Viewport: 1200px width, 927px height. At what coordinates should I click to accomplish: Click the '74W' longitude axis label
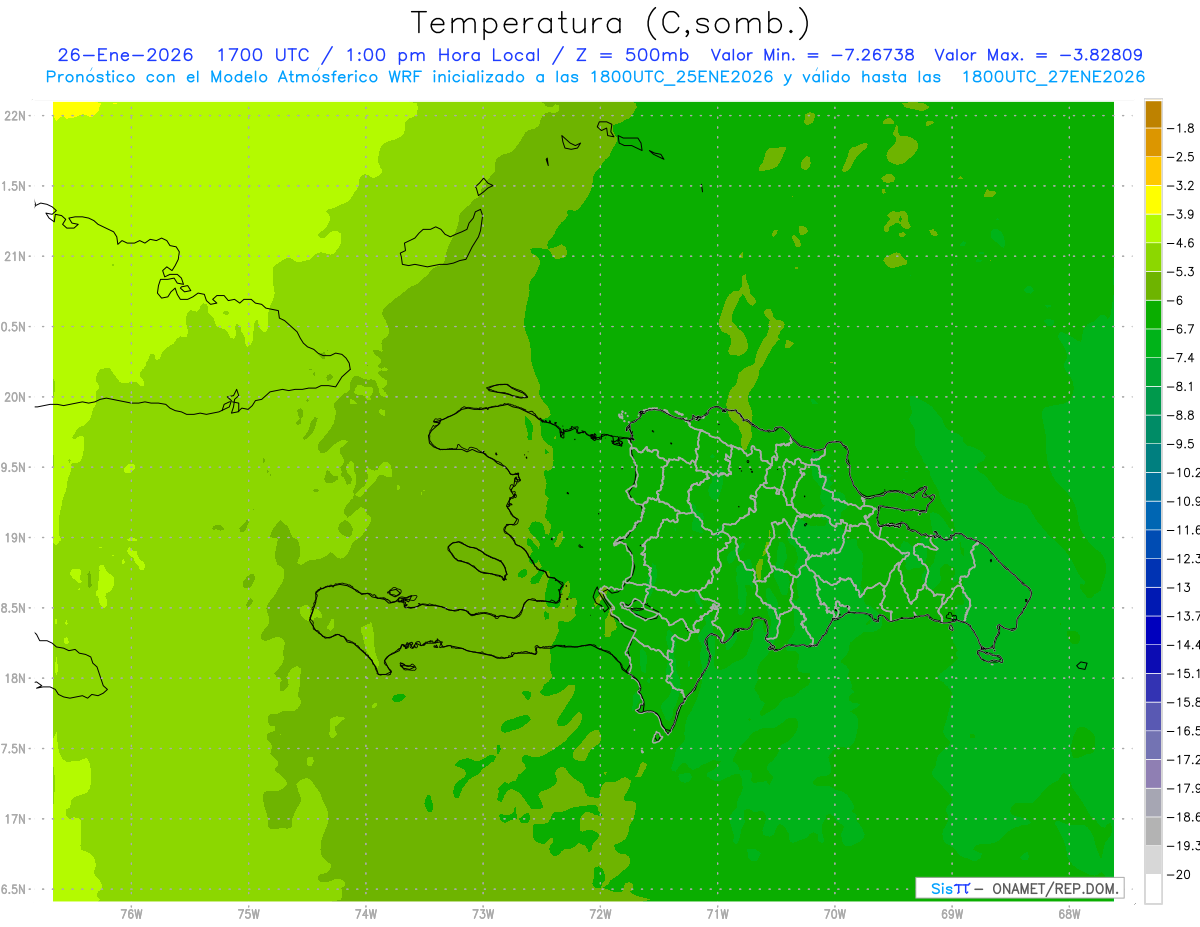pos(366,912)
